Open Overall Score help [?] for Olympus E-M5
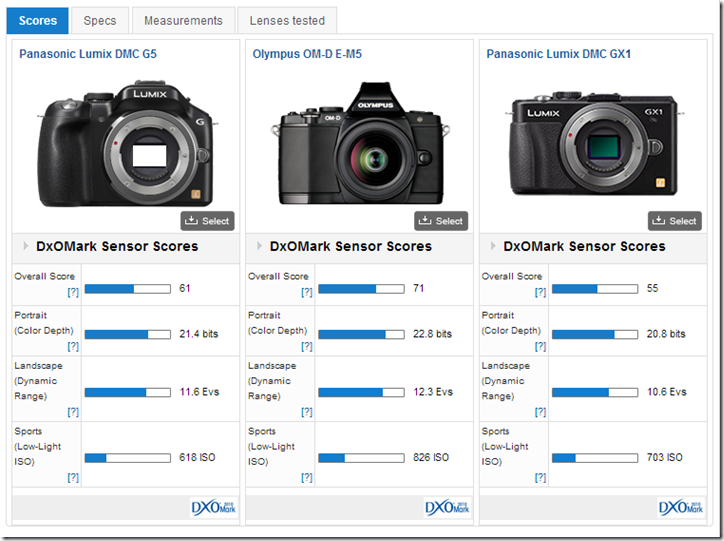724x541 pixels. point(307,292)
